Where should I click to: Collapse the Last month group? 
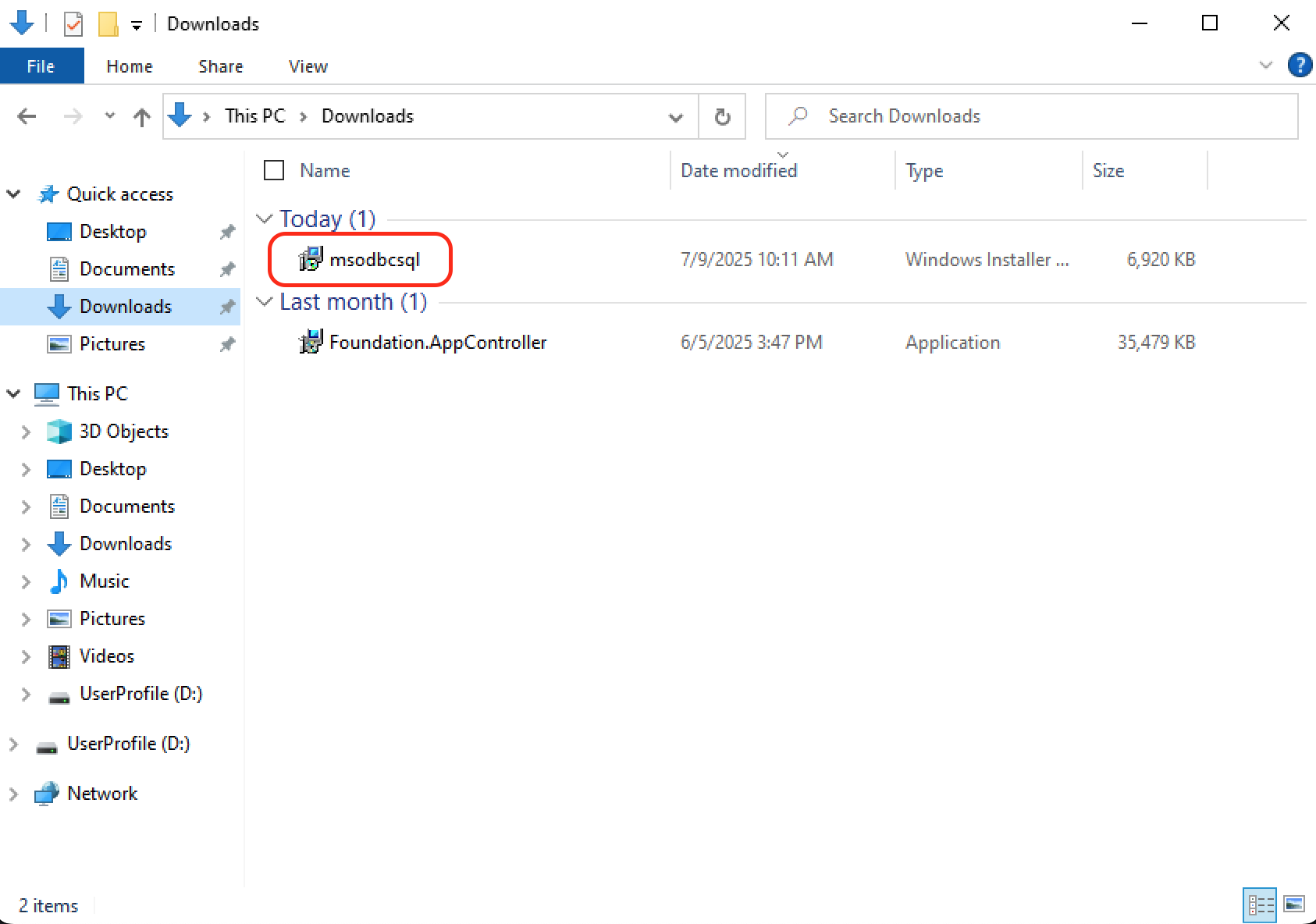click(265, 302)
